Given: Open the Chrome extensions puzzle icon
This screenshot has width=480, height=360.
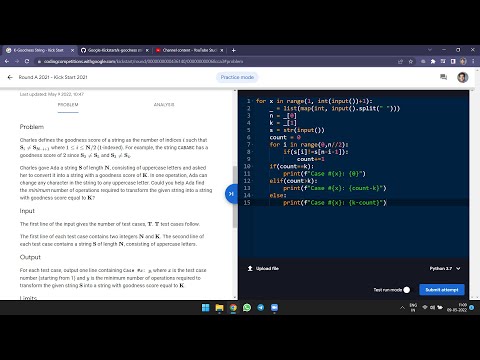Looking at the screenshot, I should (x=433, y=61).
